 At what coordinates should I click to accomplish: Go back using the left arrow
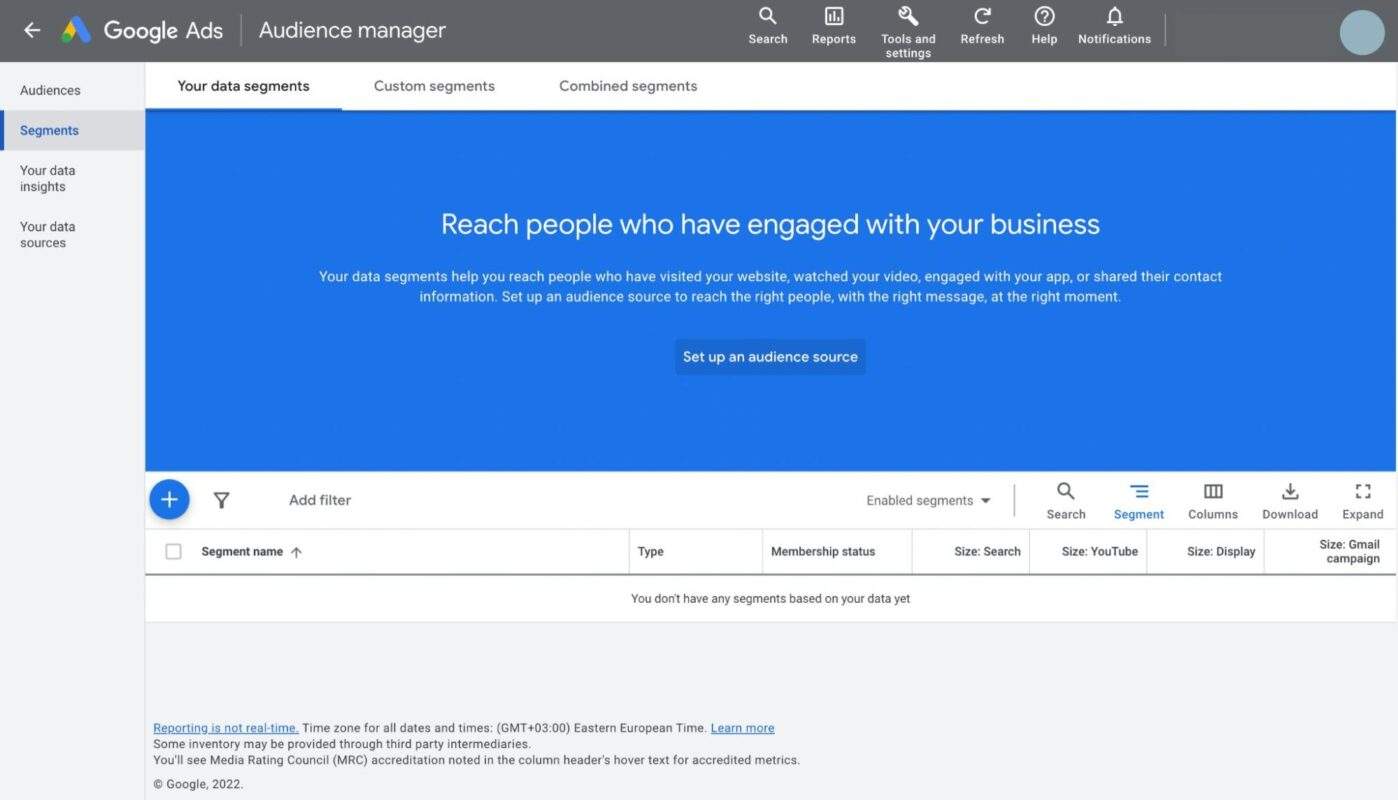pyautogui.click(x=32, y=30)
